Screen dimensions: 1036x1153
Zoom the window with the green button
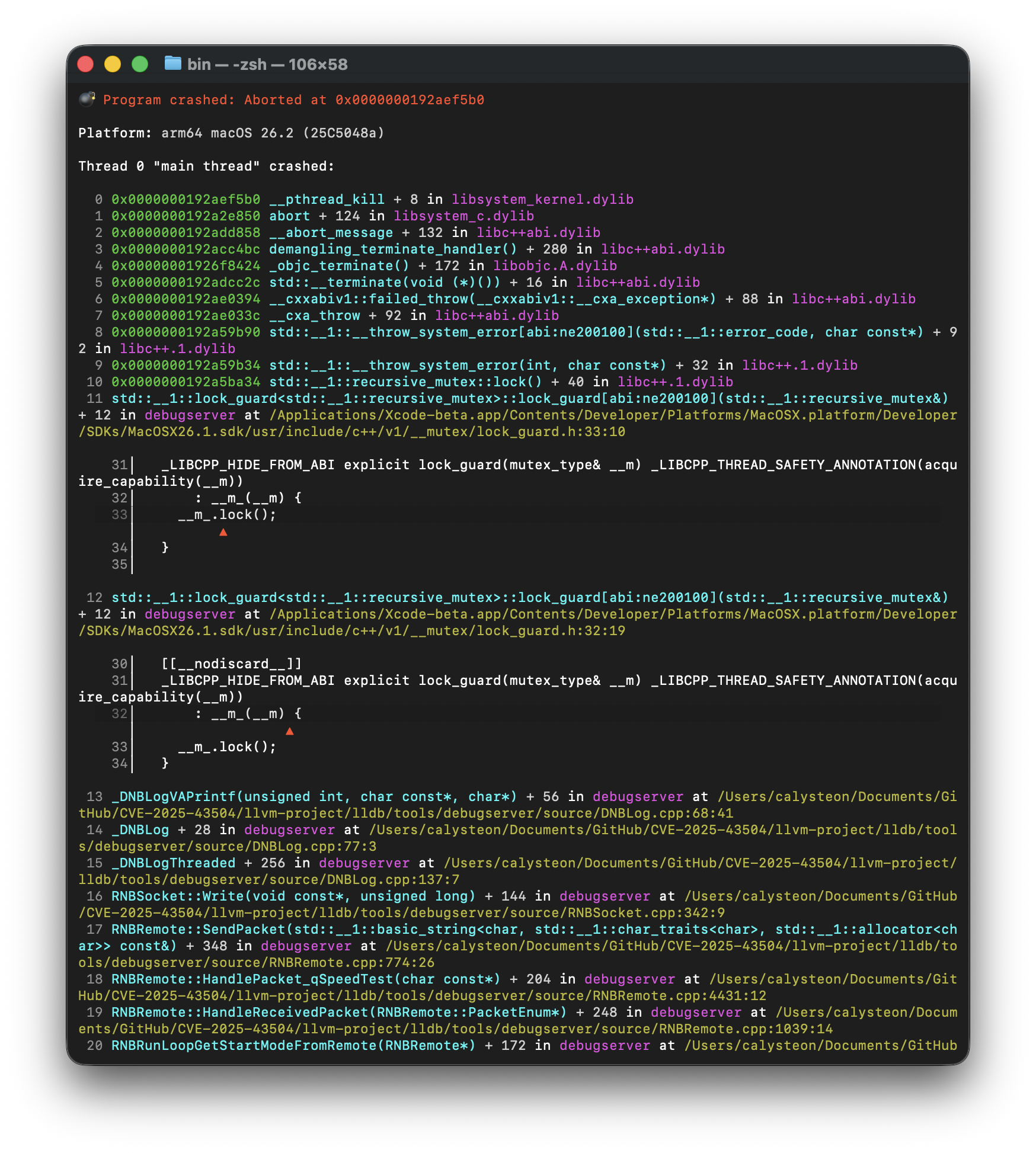tap(140, 64)
